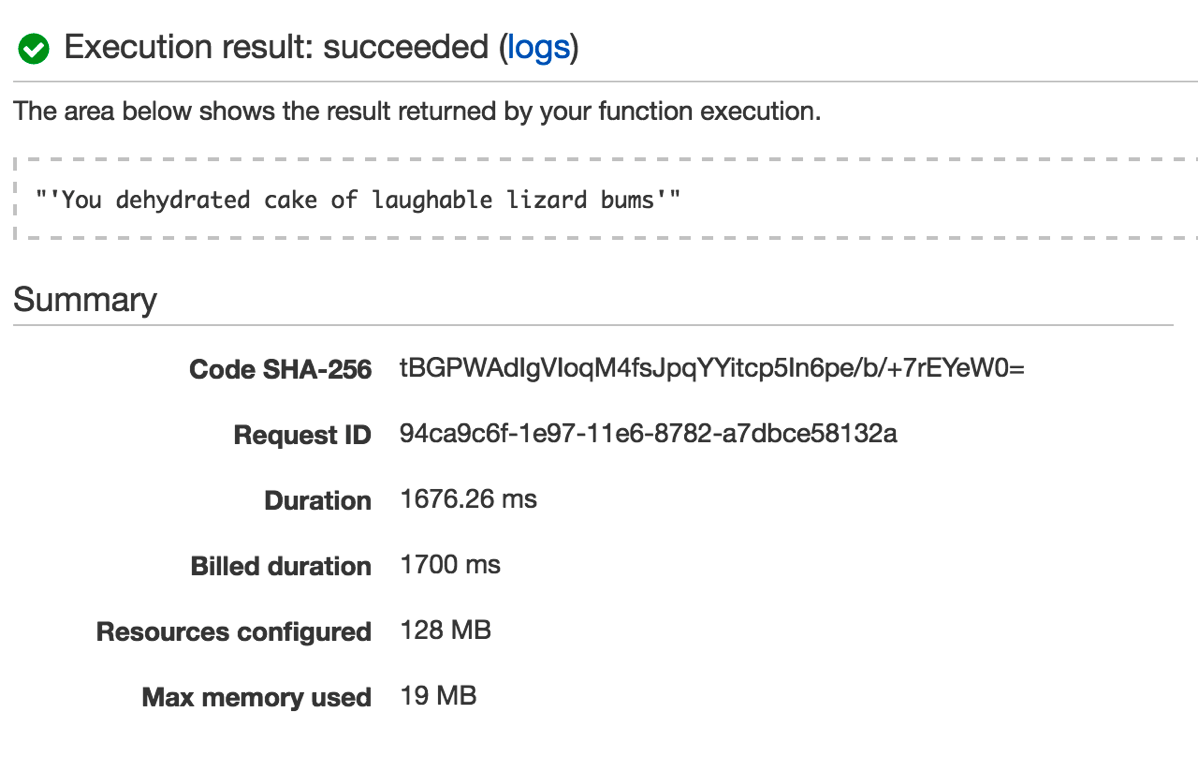This screenshot has height=772, width=1198.
Task: Click the Execution result heading text
Action: click(188, 47)
